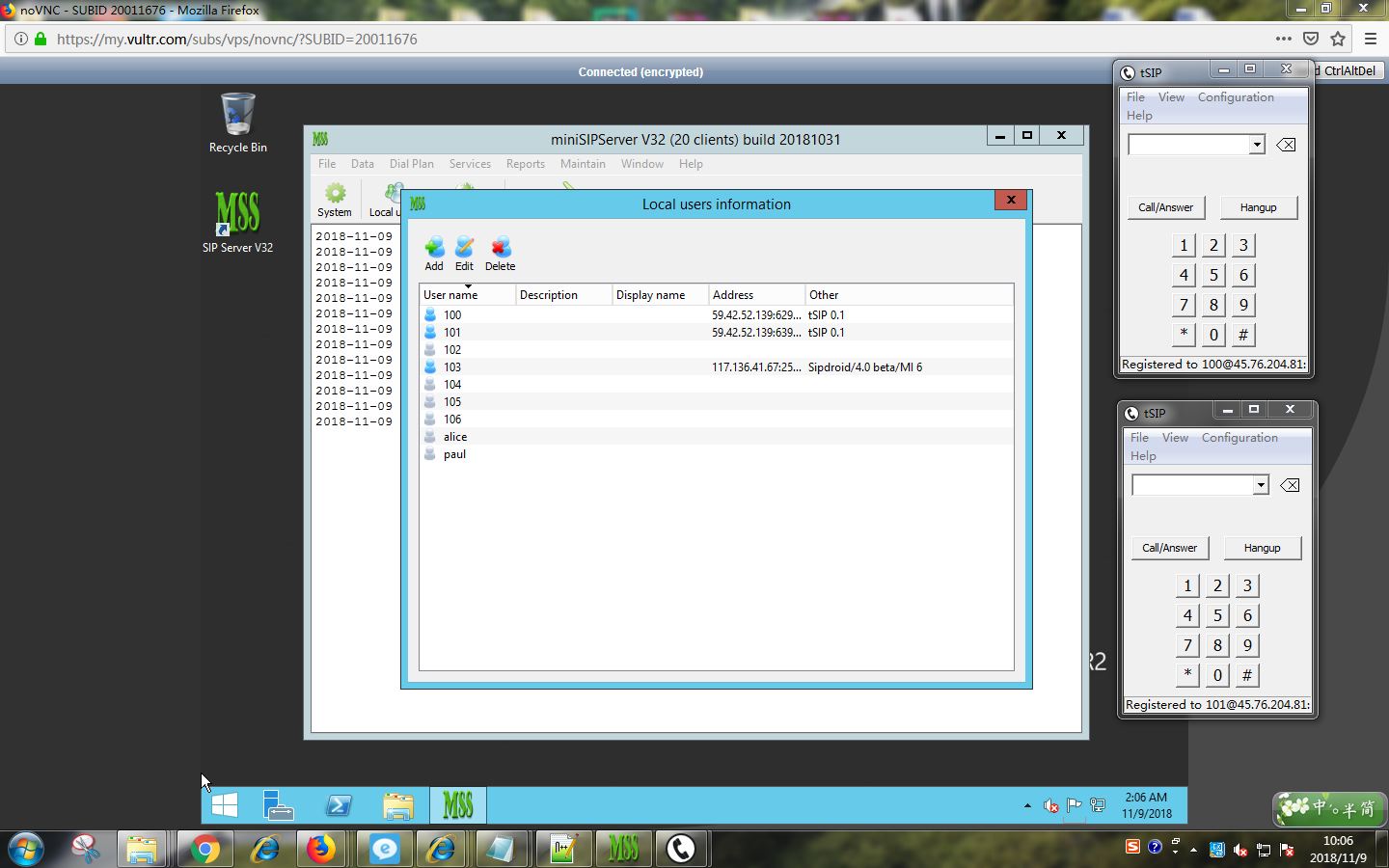Select user 102 in the list
The width and height of the screenshot is (1389, 868).
[717, 350]
